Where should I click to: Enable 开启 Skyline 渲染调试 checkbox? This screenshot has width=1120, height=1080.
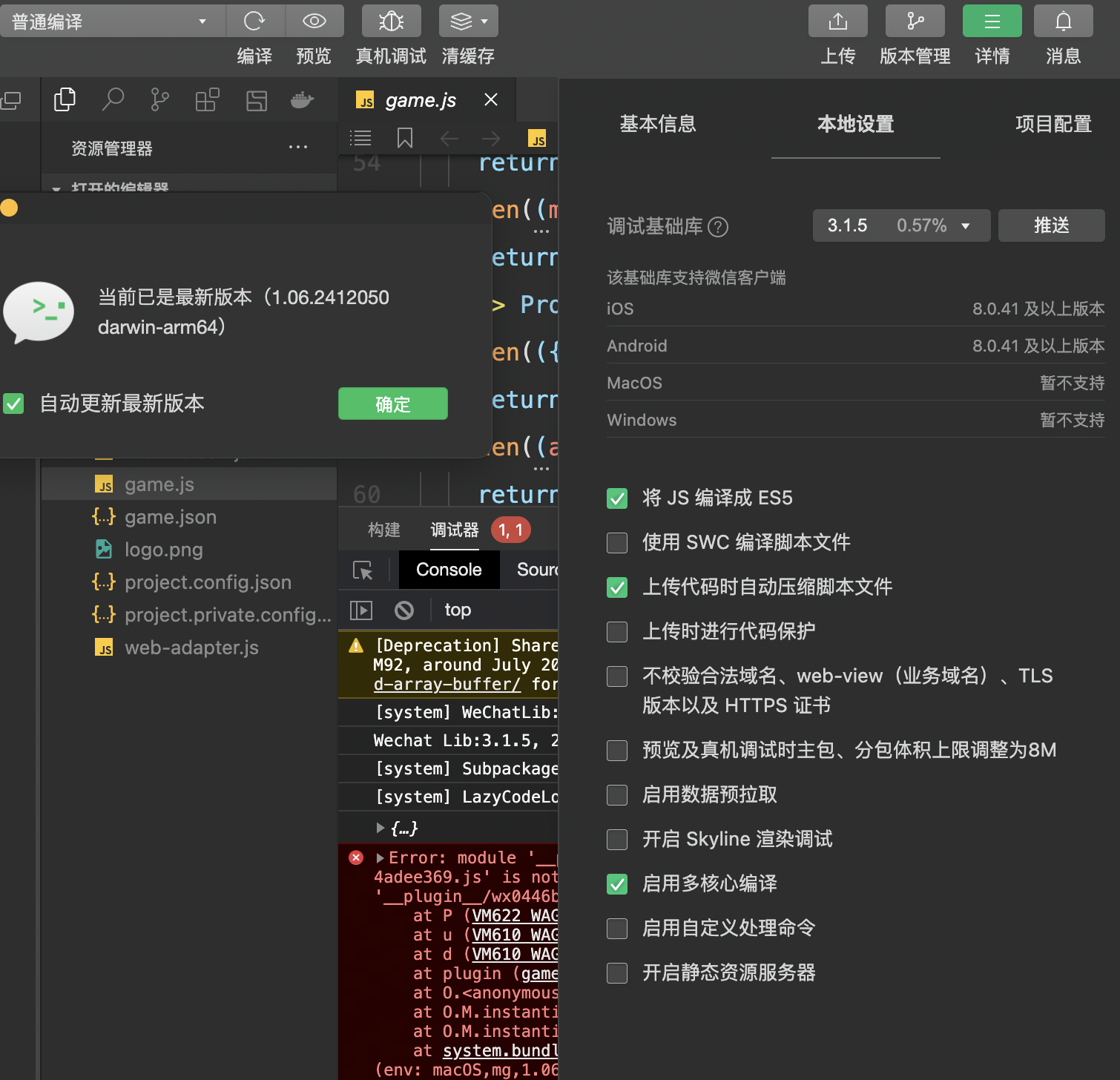click(617, 839)
